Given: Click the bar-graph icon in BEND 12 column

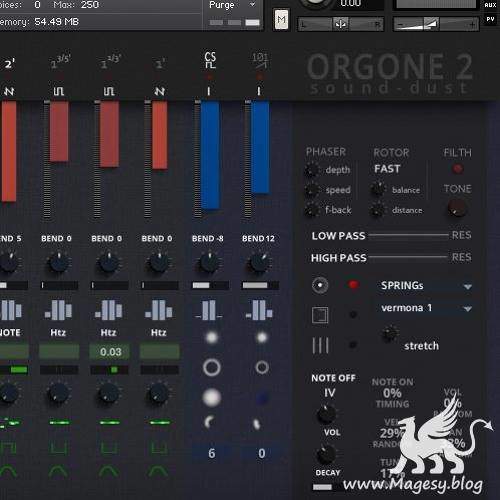Looking at the screenshot, I should 259,310.
